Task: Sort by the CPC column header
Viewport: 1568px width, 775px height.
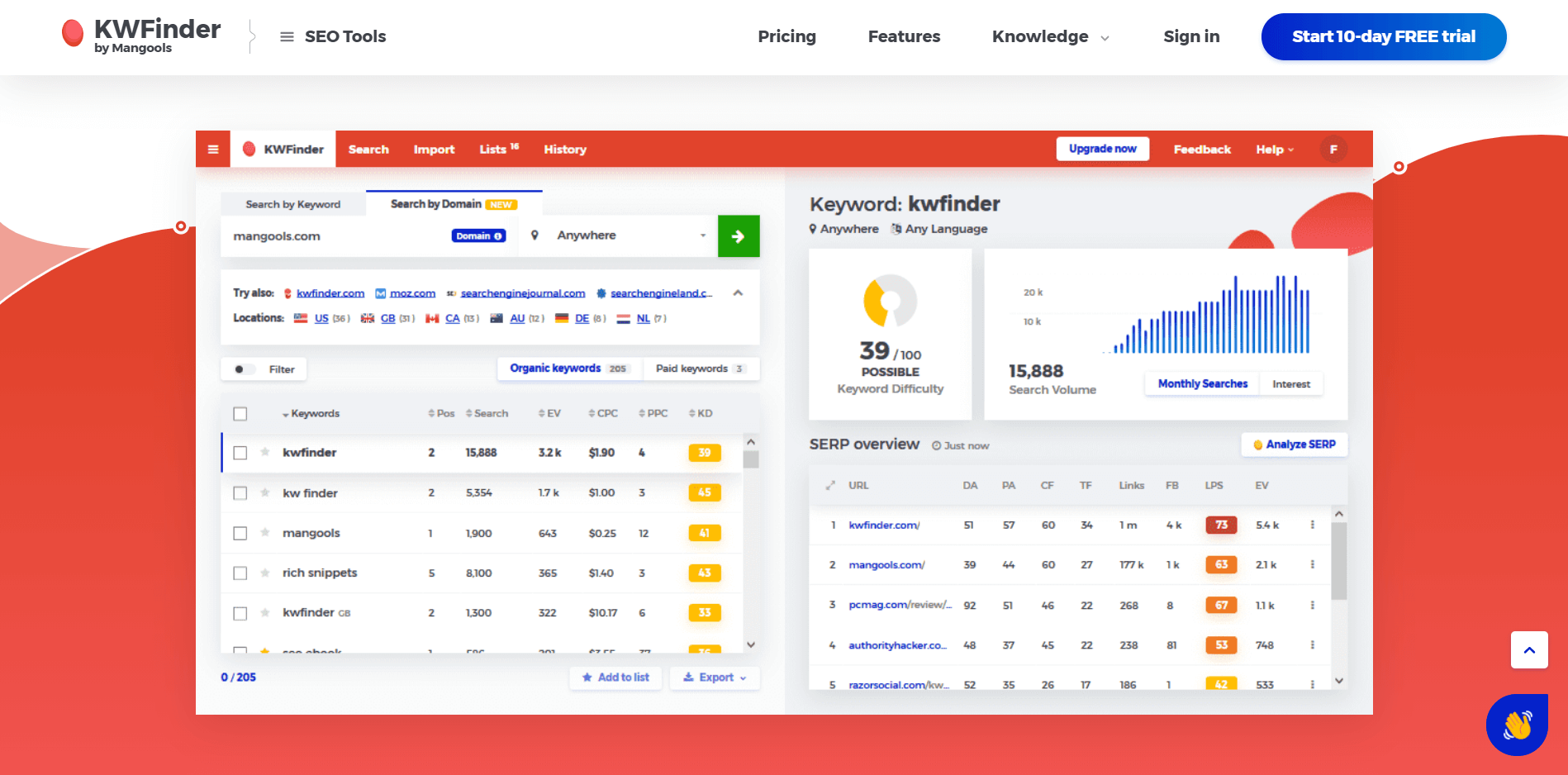Action: point(603,413)
